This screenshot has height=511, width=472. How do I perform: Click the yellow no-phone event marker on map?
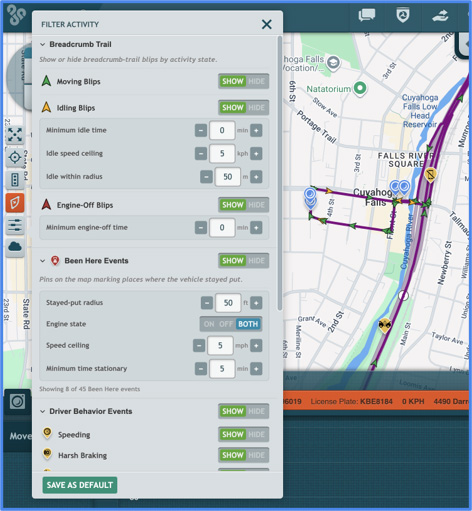pyautogui.click(x=430, y=174)
